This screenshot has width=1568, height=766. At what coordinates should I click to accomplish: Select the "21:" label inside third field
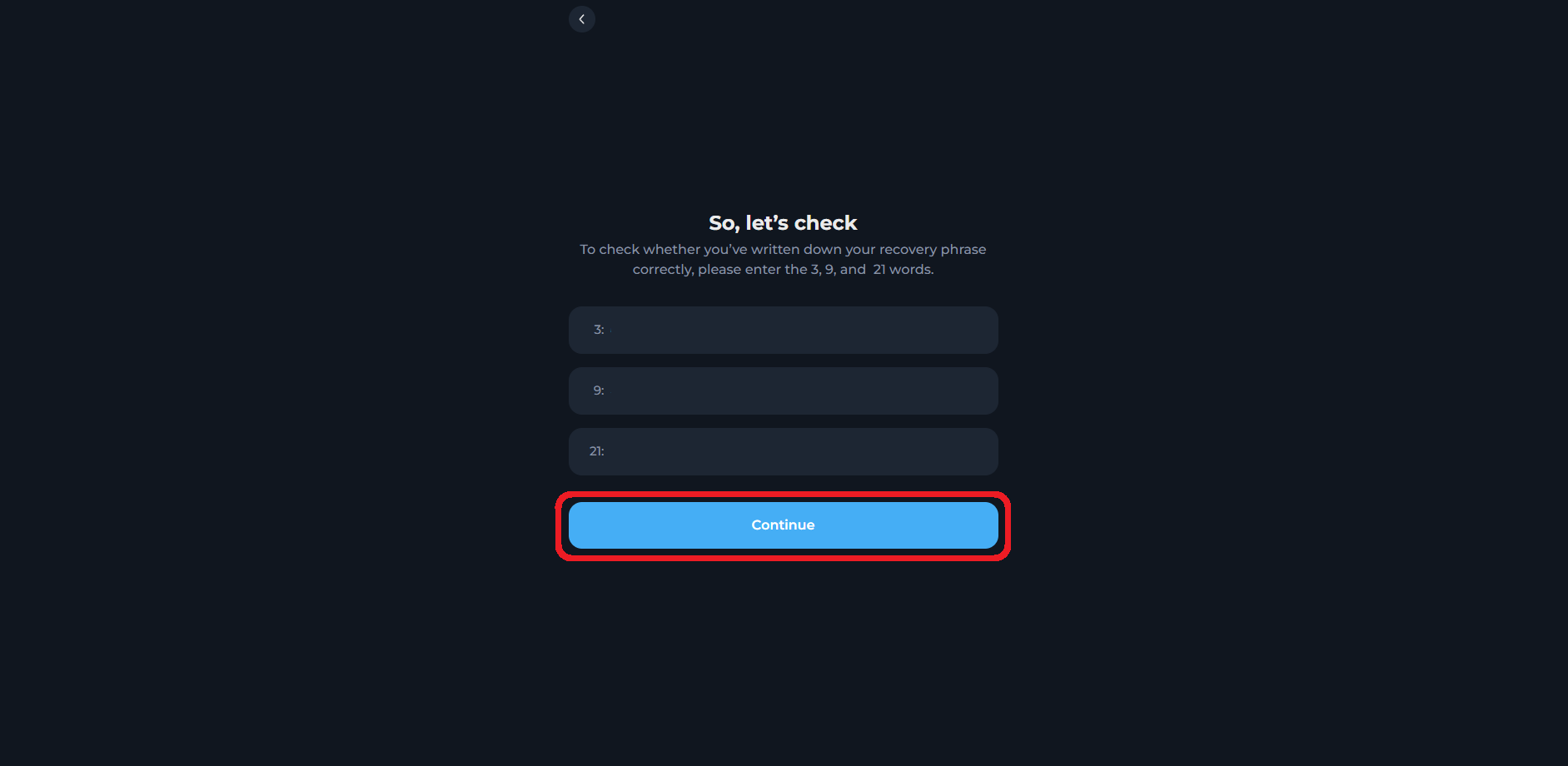tap(597, 451)
